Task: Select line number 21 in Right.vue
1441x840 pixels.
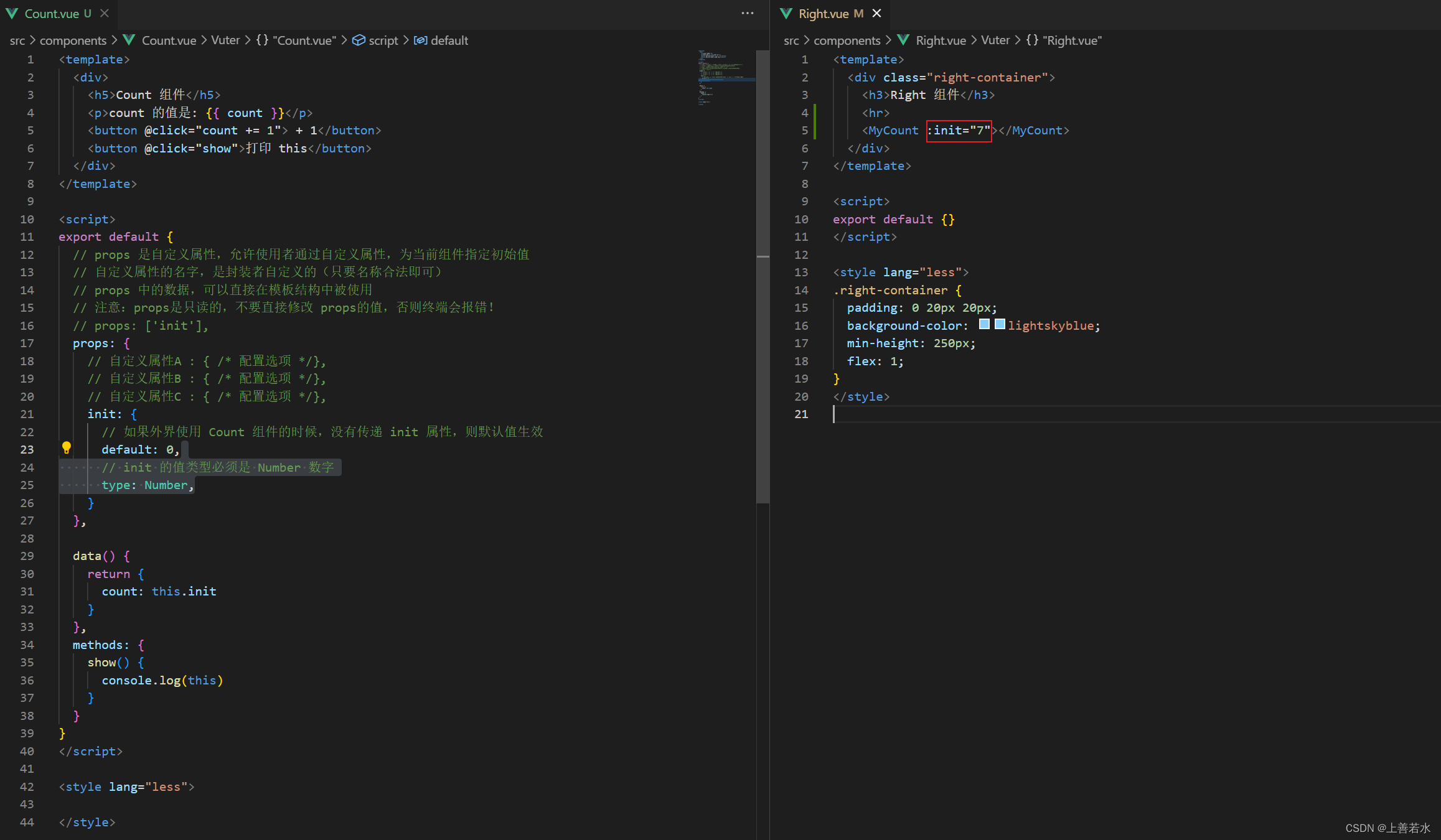Action: tap(801, 414)
